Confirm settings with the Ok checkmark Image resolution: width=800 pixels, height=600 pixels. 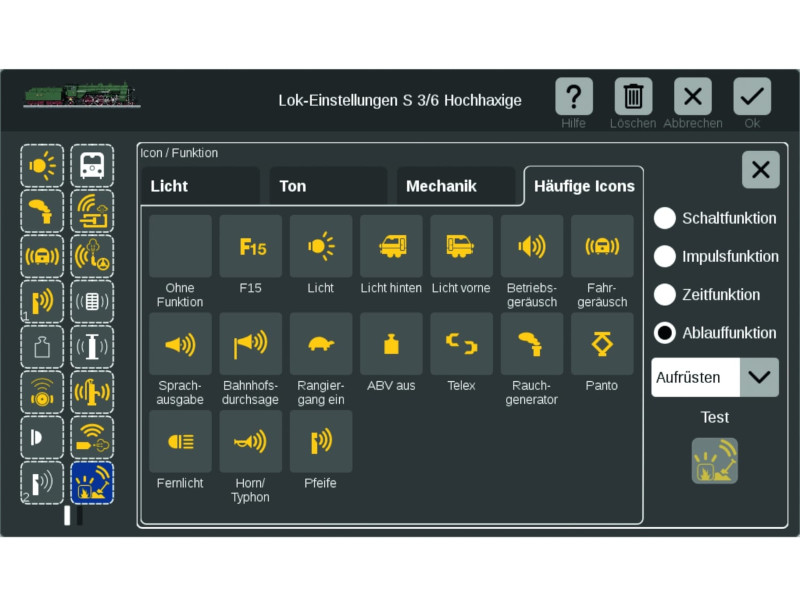coord(752,97)
